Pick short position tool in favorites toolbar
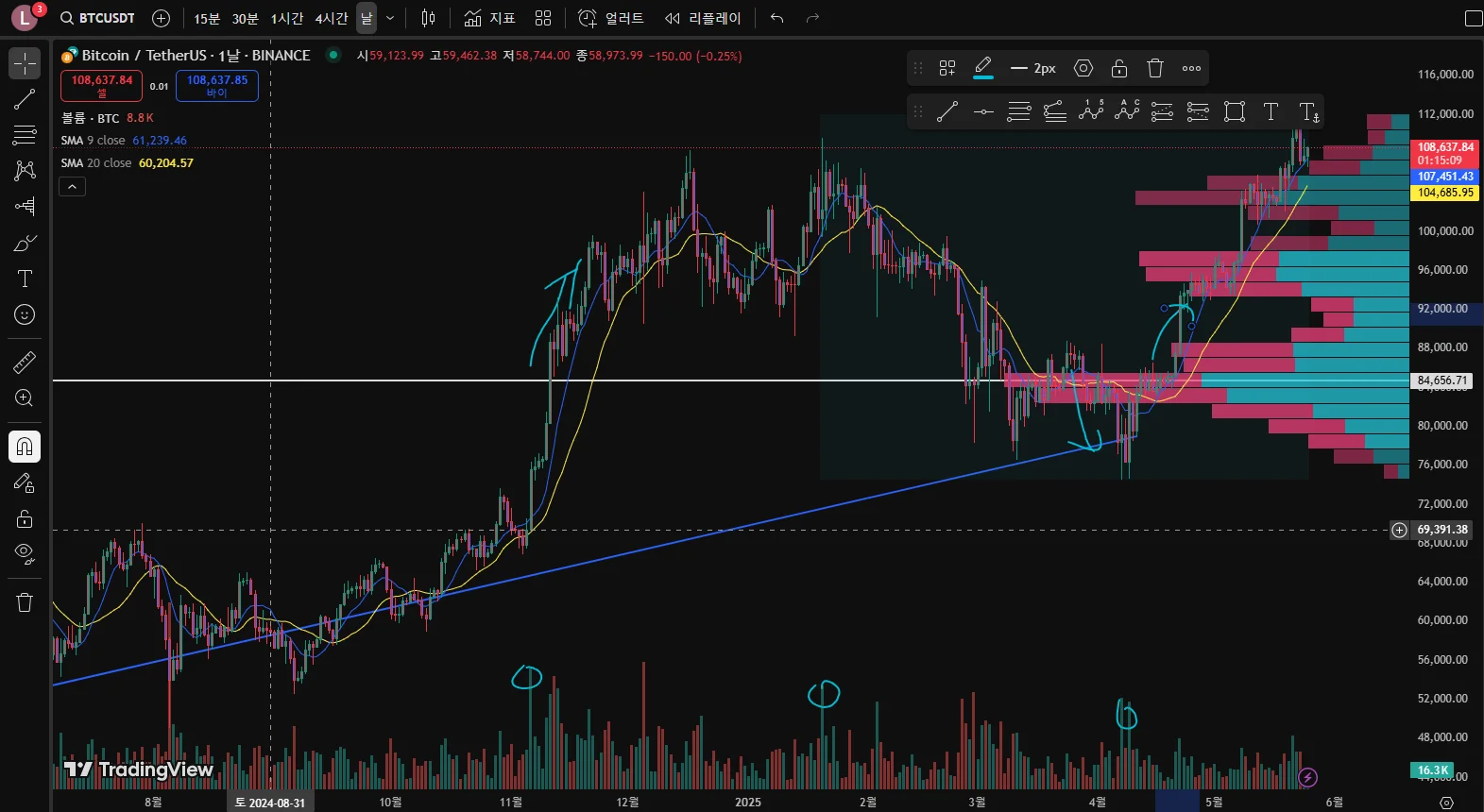 [1198, 111]
